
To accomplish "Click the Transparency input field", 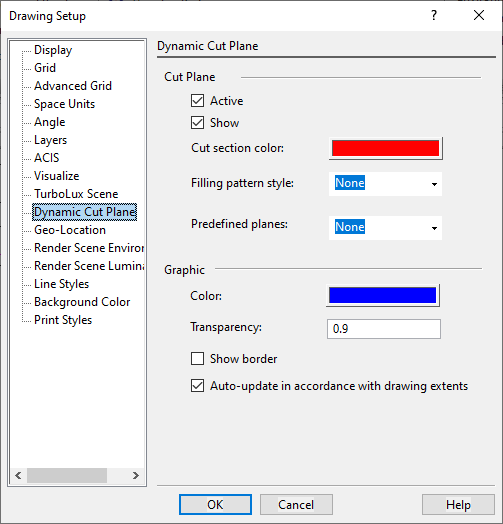I will pos(384,329).
